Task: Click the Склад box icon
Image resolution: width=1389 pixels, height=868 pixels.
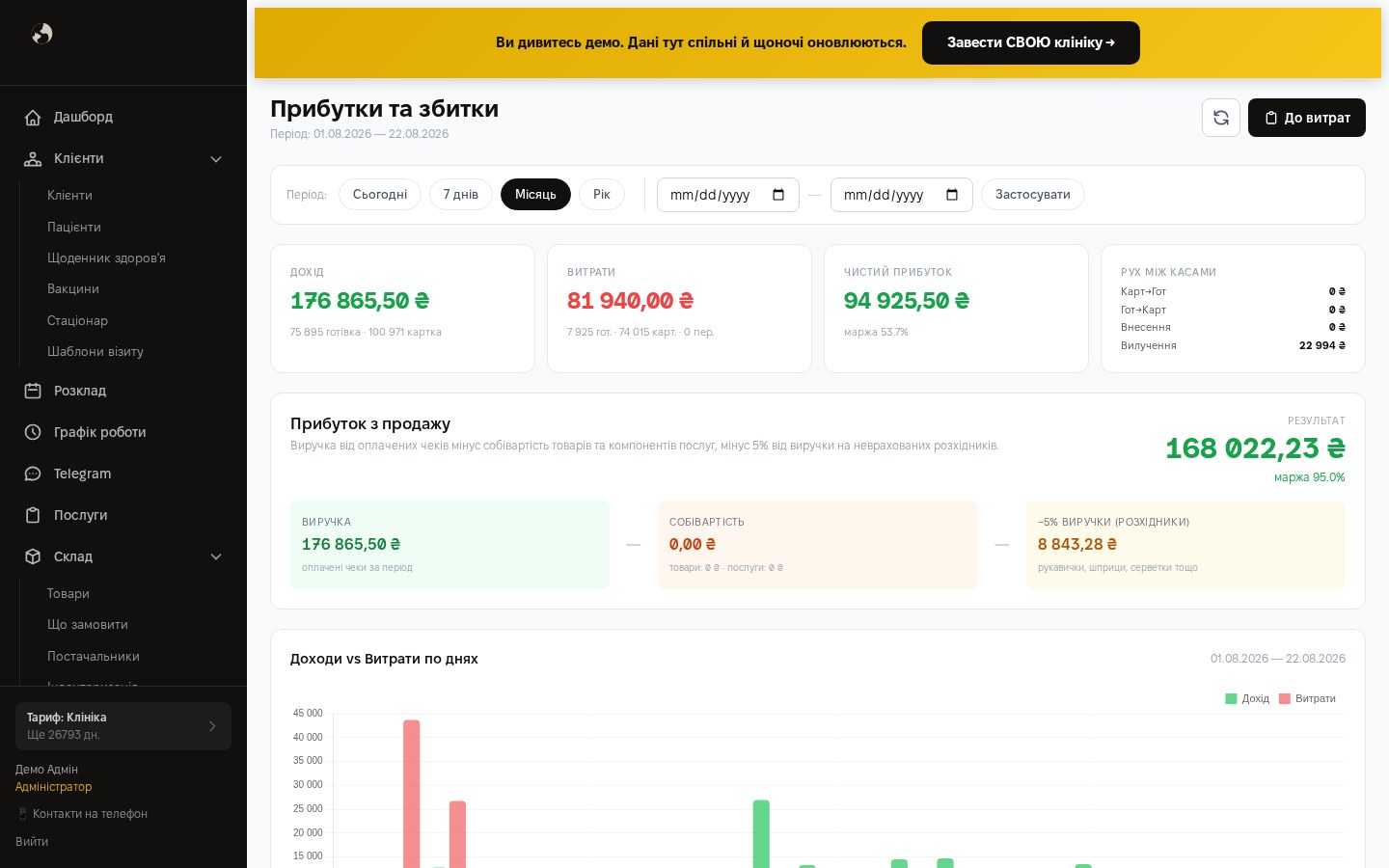Action: coord(33,556)
